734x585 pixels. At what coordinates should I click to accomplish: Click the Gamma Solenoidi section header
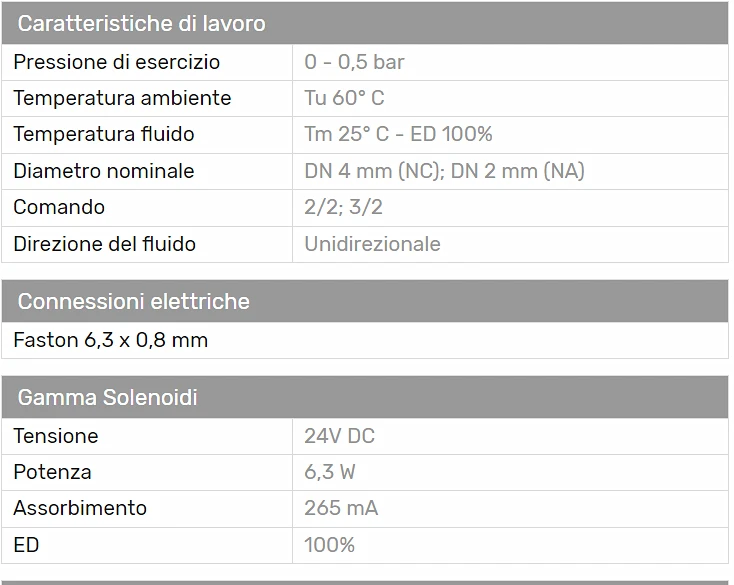(365, 397)
